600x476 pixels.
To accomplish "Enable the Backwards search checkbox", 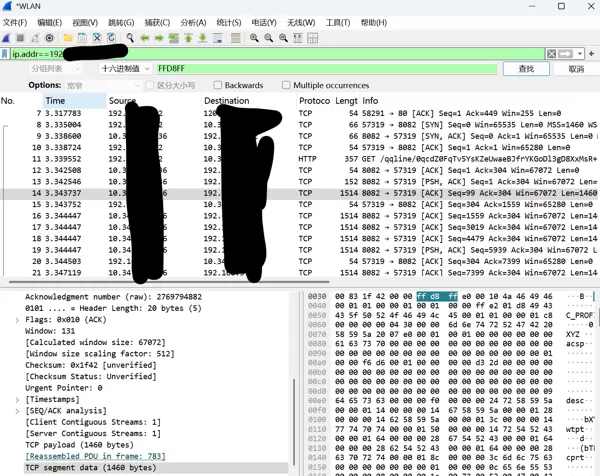I will click(x=218, y=85).
